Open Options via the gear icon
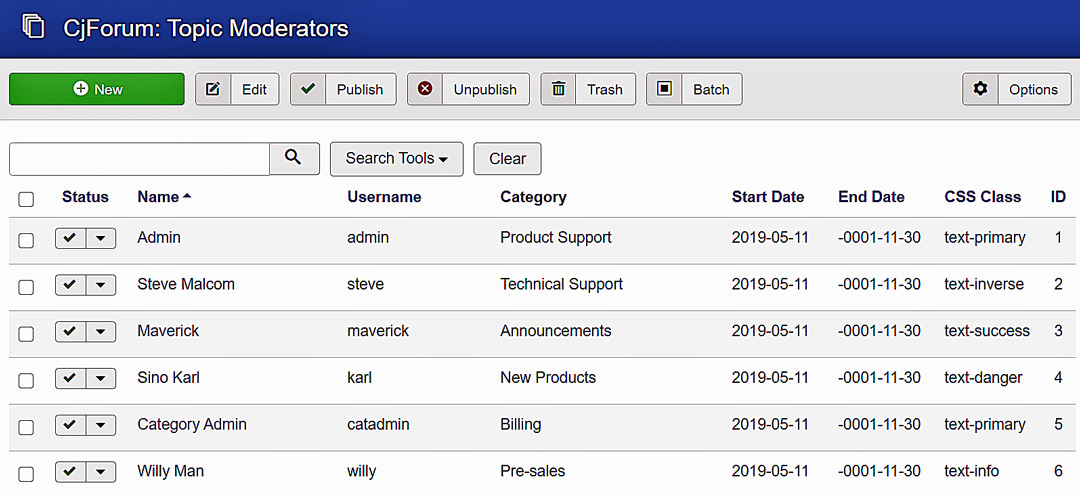 click(980, 89)
